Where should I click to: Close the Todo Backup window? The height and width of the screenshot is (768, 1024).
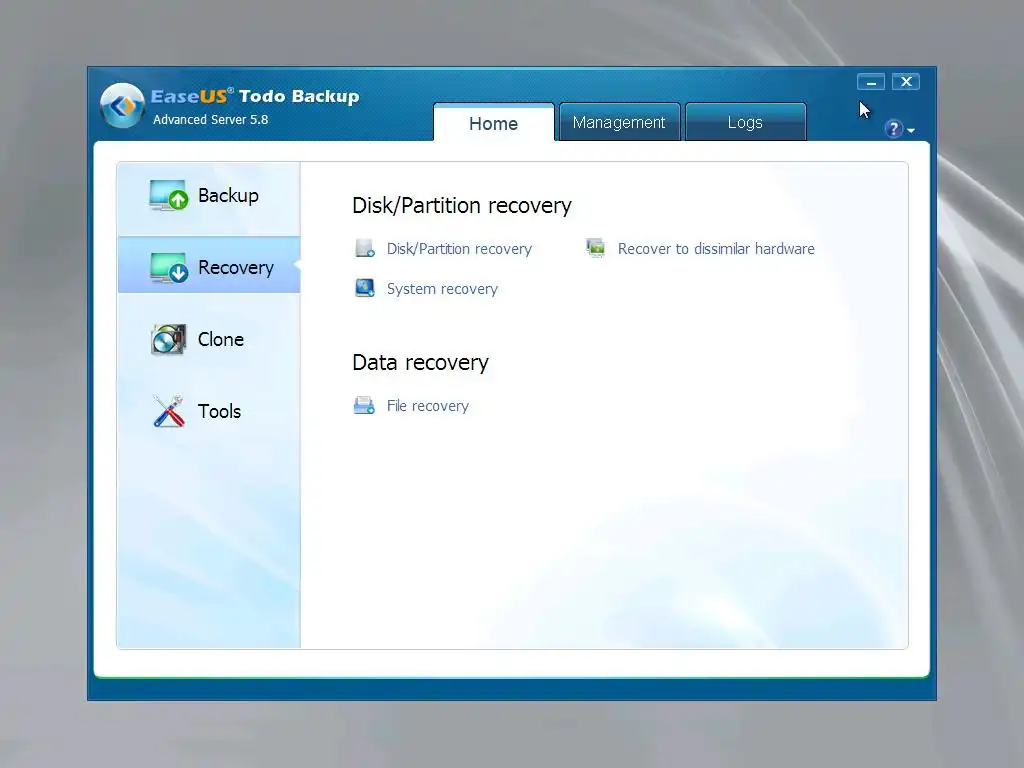pos(906,82)
